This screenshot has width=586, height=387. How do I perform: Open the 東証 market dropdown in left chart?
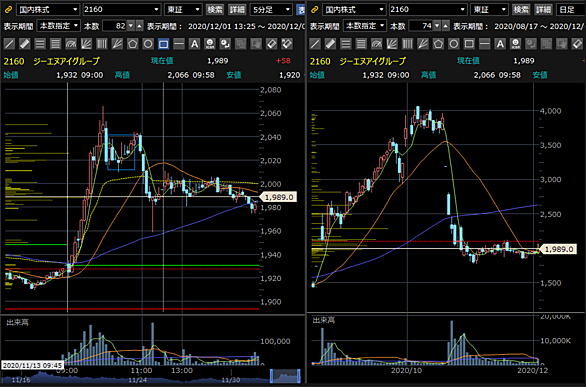pos(183,9)
